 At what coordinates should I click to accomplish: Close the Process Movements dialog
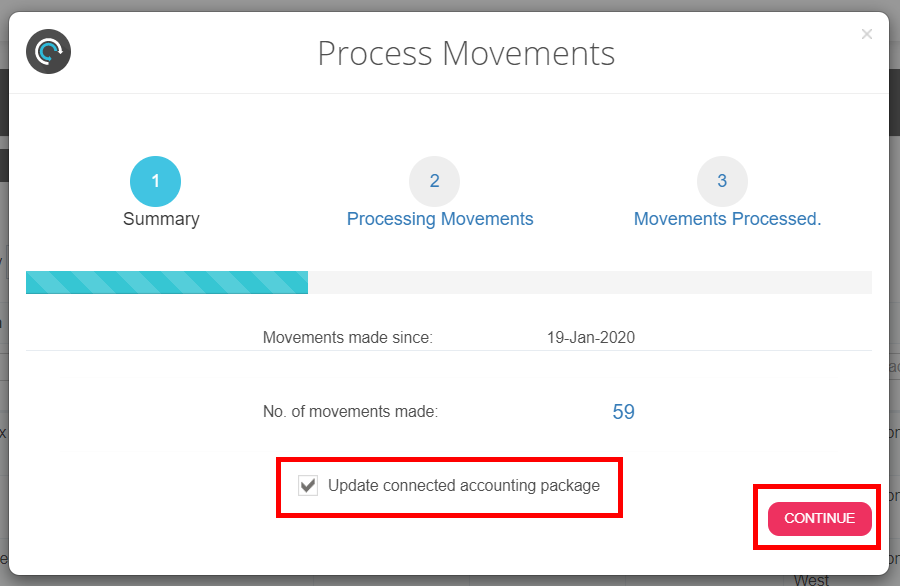pyautogui.click(x=866, y=35)
